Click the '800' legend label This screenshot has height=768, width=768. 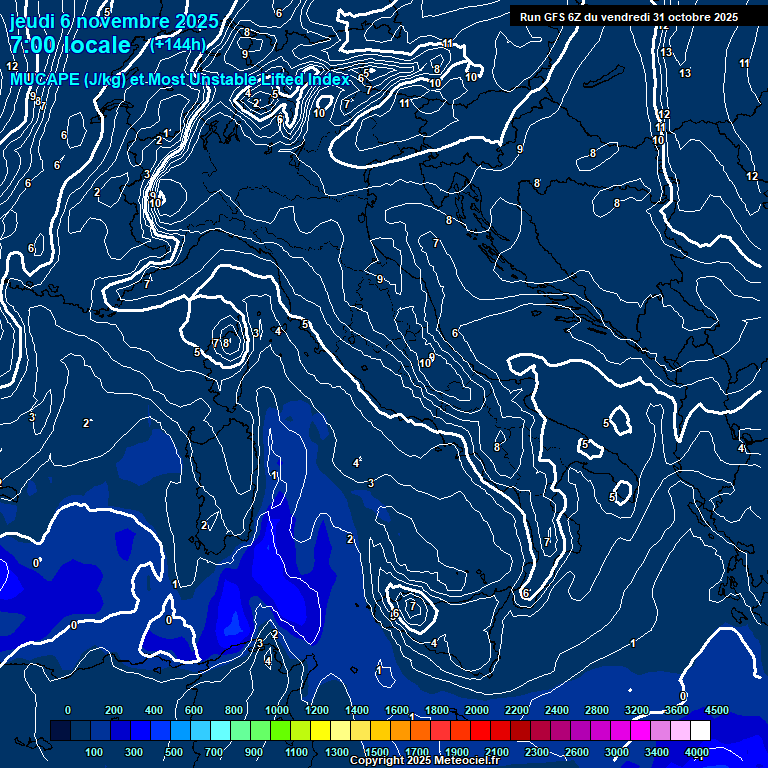pos(234,710)
